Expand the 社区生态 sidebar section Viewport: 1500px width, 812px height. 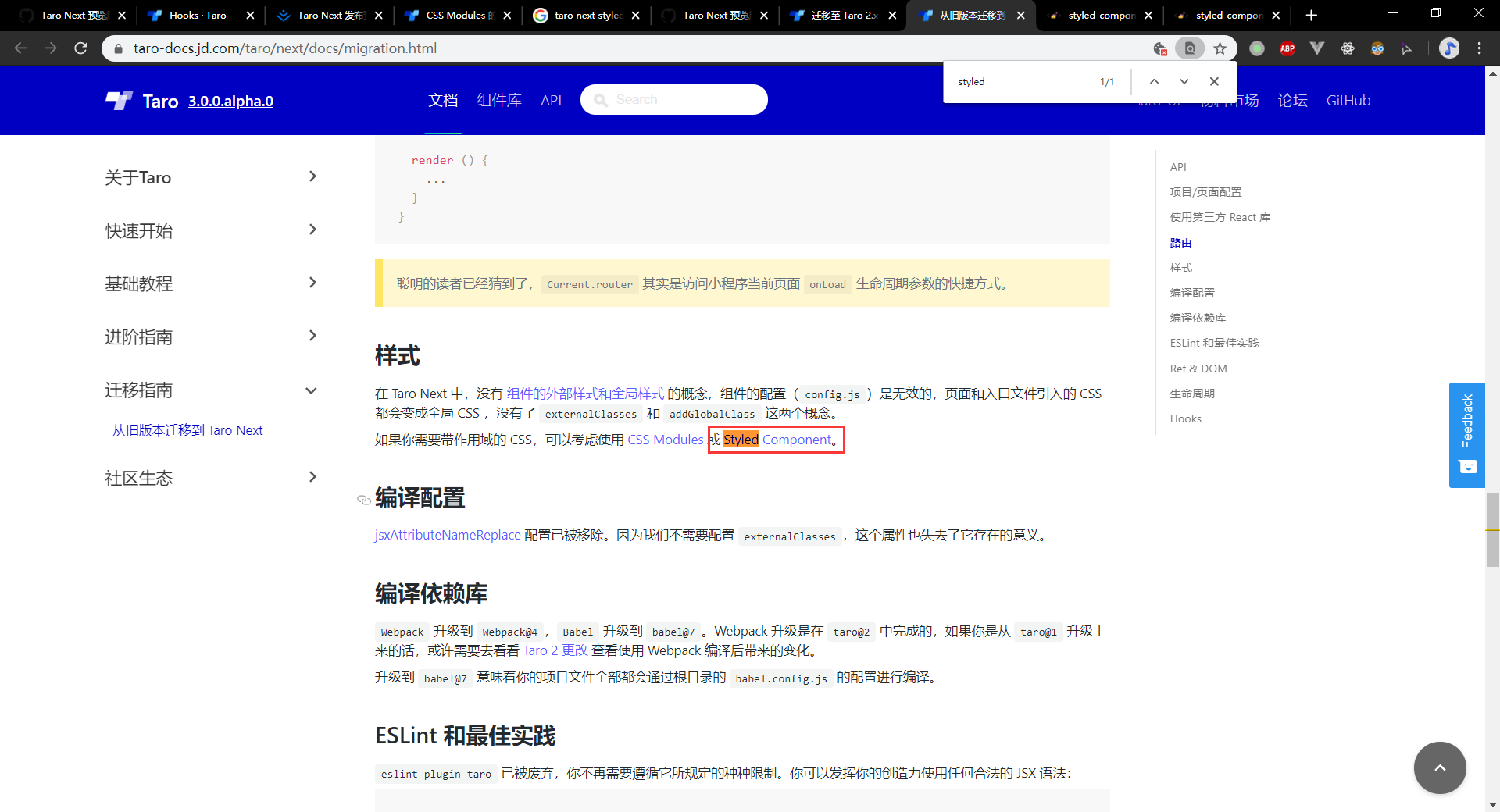[312, 477]
